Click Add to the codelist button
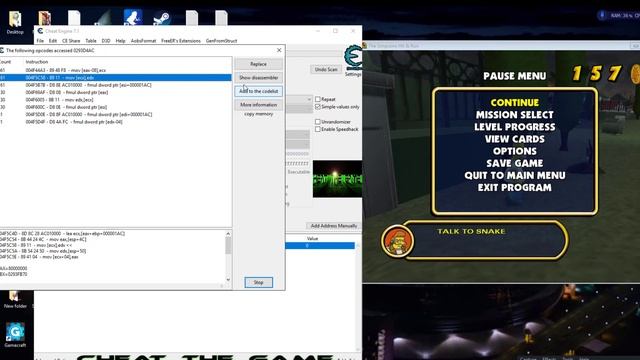This screenshot has width=640, height=360. [x=258, y=91]
